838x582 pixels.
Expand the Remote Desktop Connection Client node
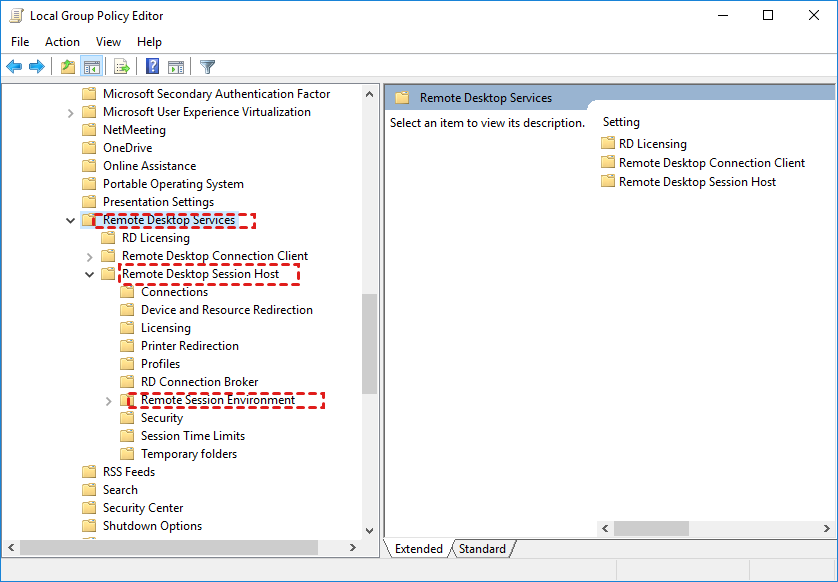[89, 257]
